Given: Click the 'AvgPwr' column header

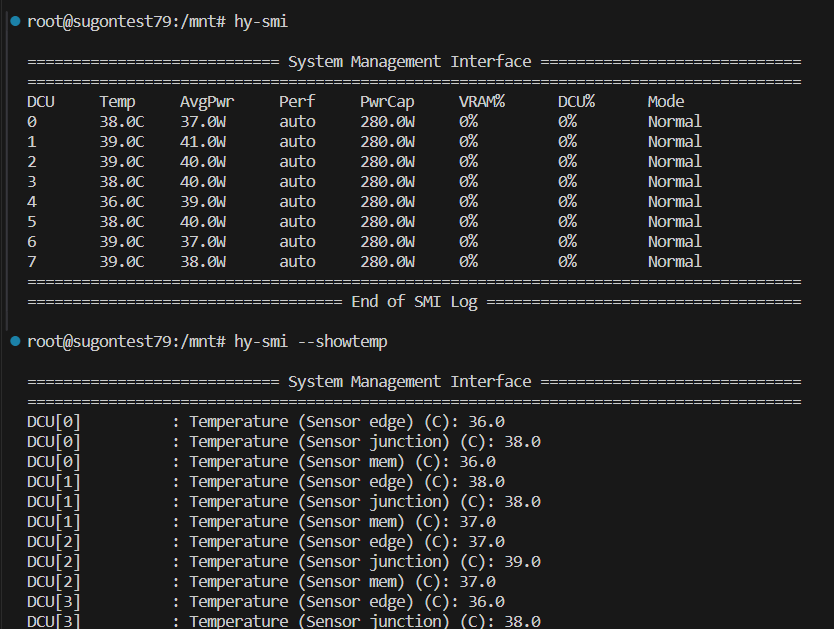Looking at the screenshot, I should coord(206,101).
